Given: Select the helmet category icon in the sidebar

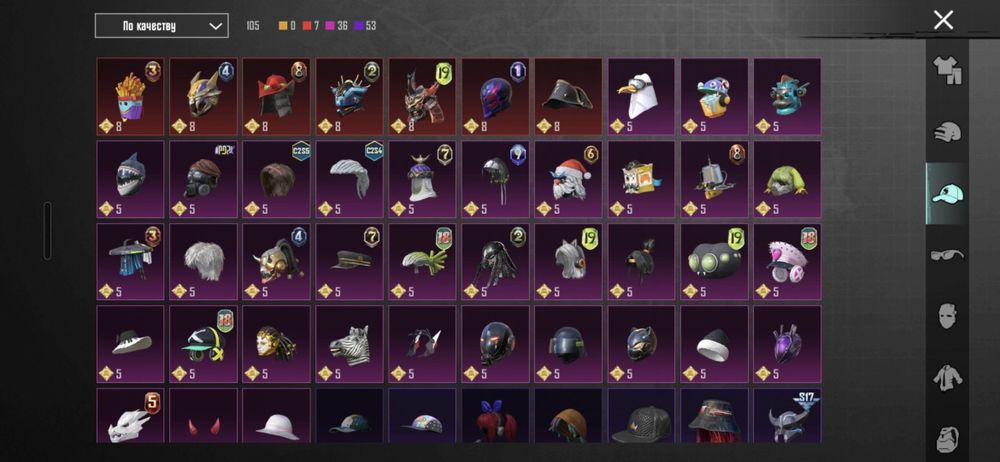Looking at the screenshot, I should (x=947, y=133).
